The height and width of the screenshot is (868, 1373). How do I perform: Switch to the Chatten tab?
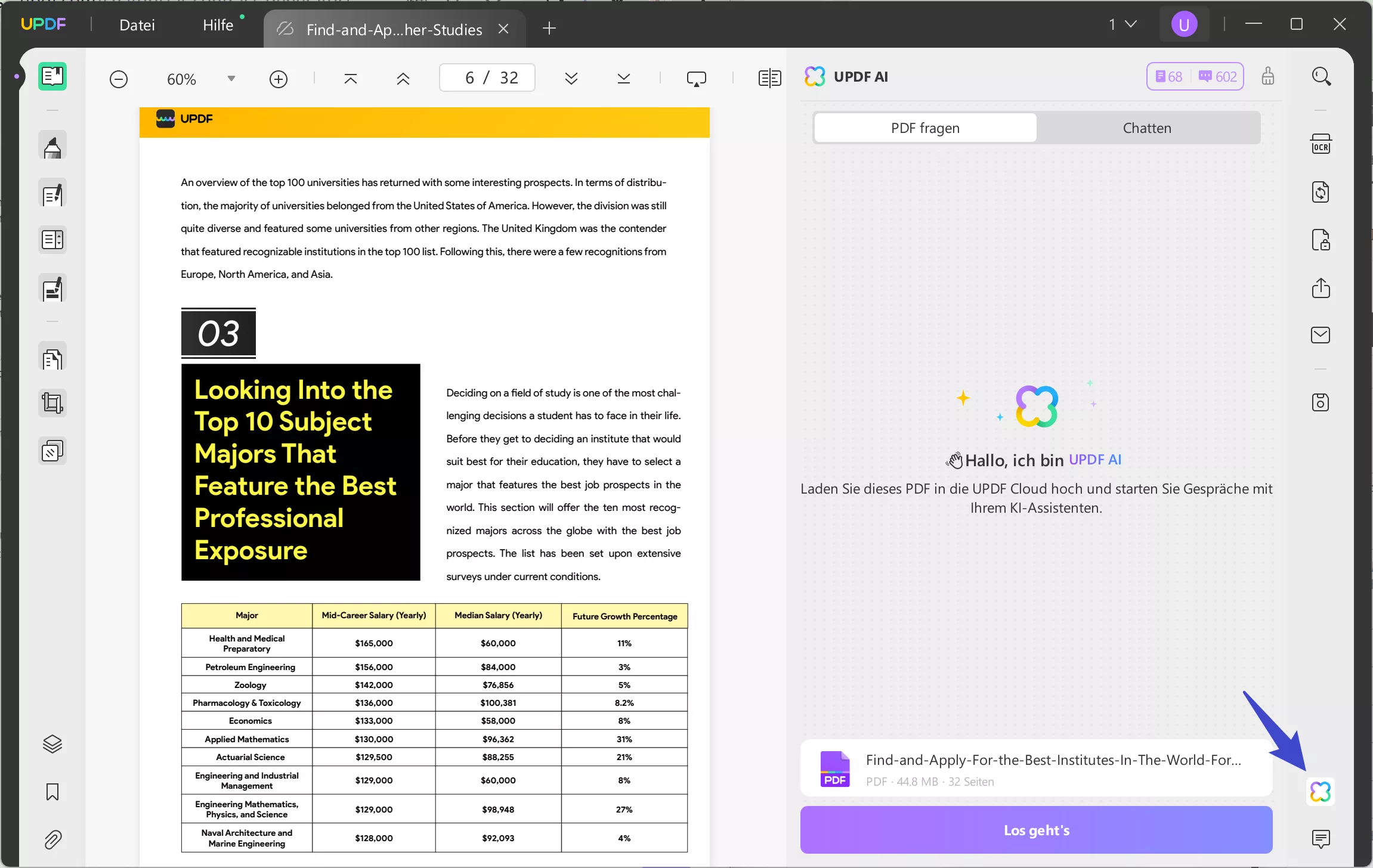(x=1146, y=128)
